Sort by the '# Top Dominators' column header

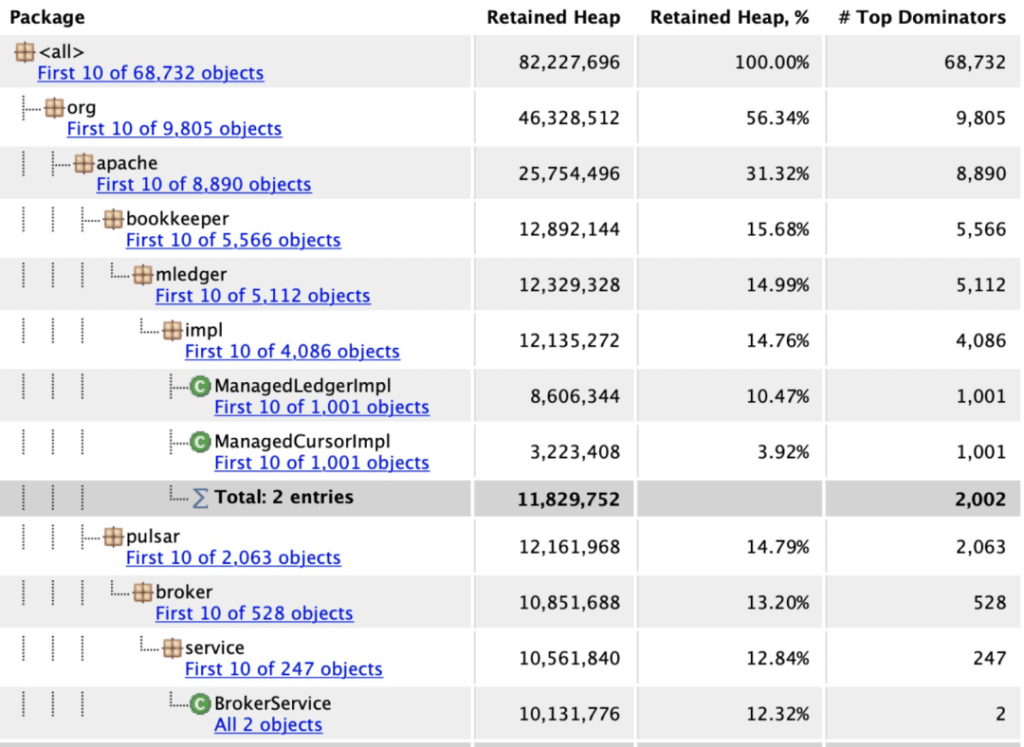pyautogui.click(x=922, y=17)
